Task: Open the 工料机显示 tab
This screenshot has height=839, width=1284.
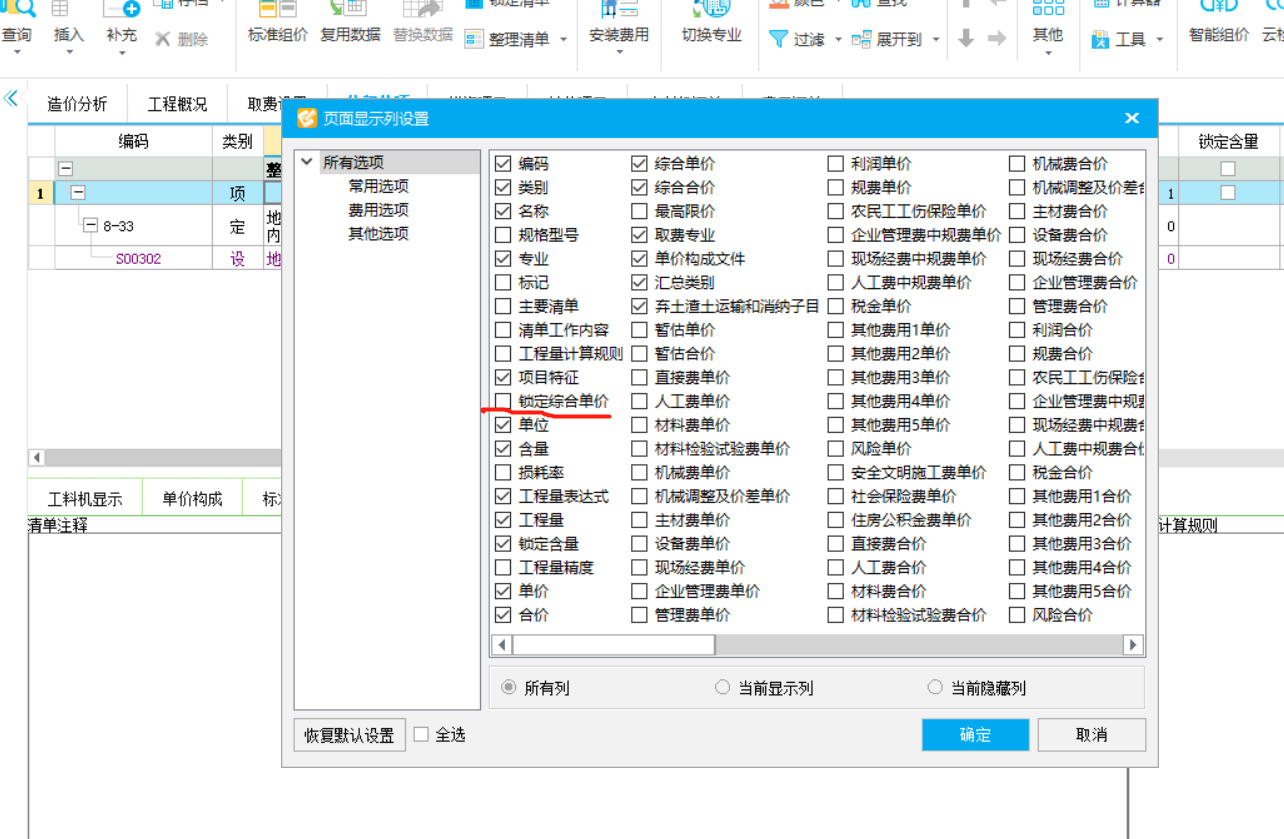Action: pyautogui.click(x=85, y=499)
